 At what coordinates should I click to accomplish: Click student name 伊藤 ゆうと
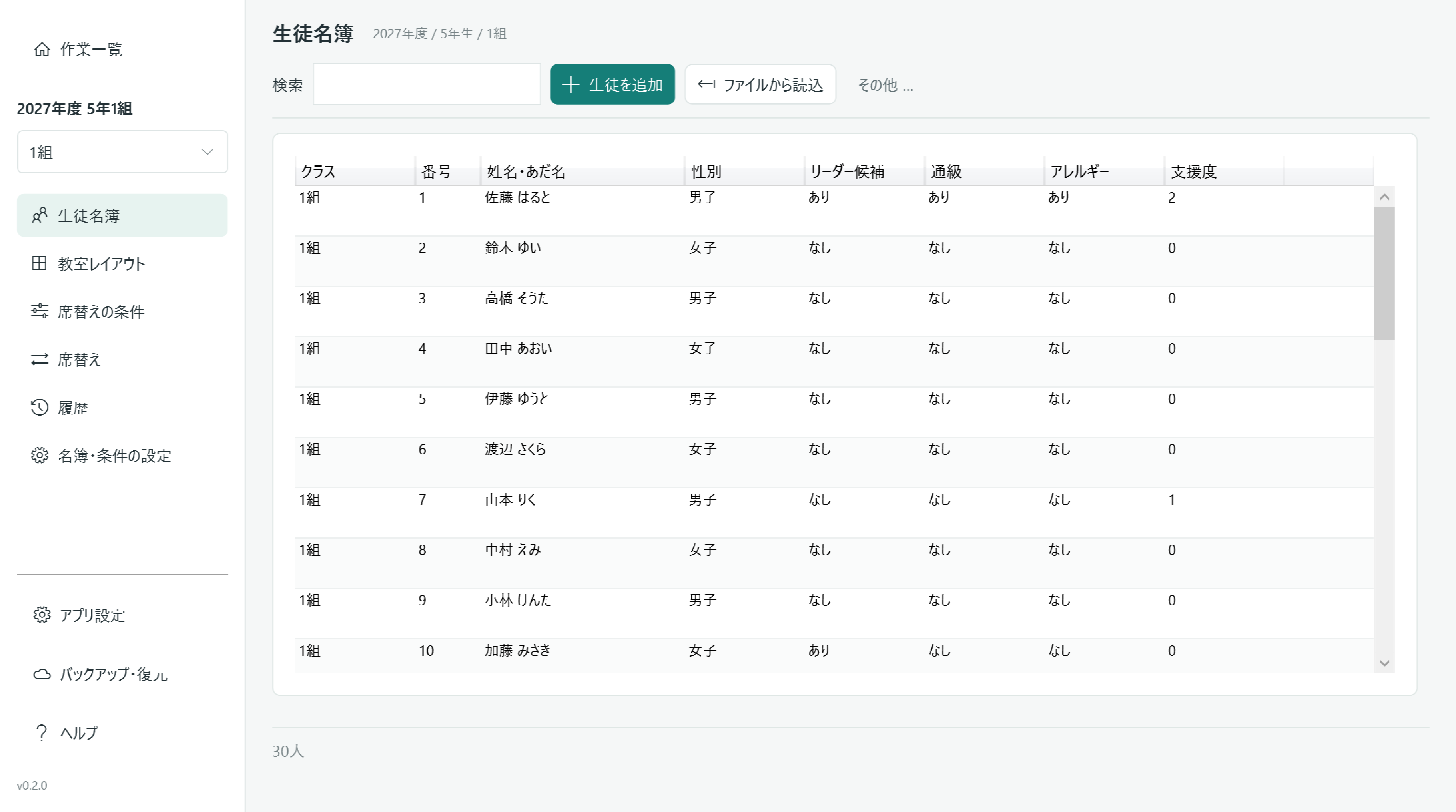(x=517, y=398)
